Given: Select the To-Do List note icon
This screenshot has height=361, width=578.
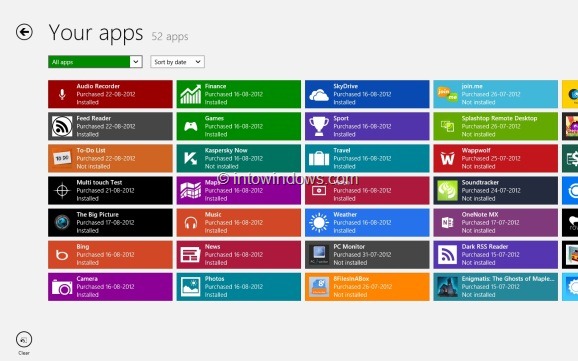Looking at the screenshot, I should click(x=62, y=158).
